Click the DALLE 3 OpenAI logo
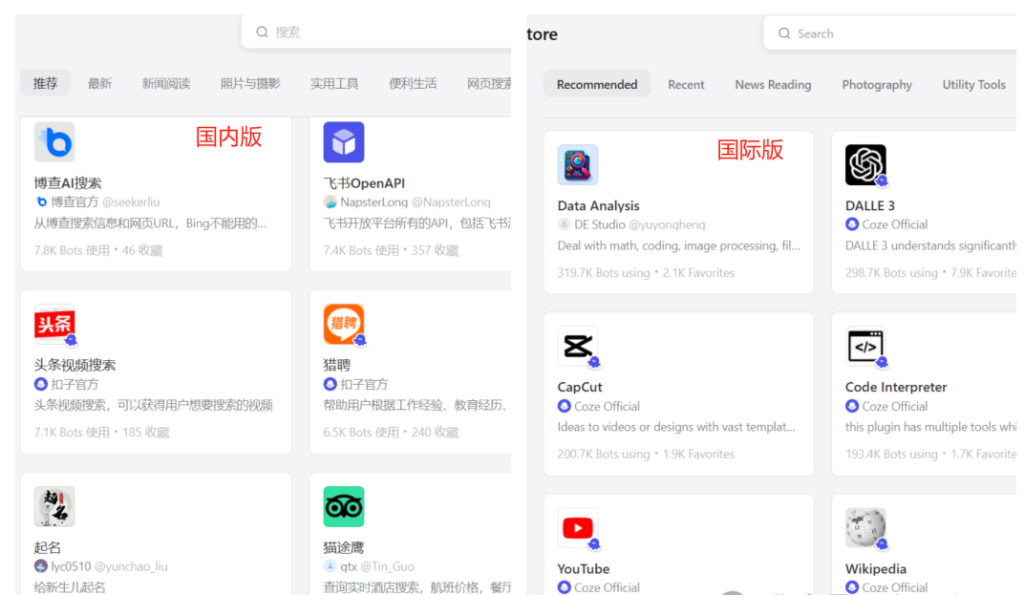 tap(865, 165)
